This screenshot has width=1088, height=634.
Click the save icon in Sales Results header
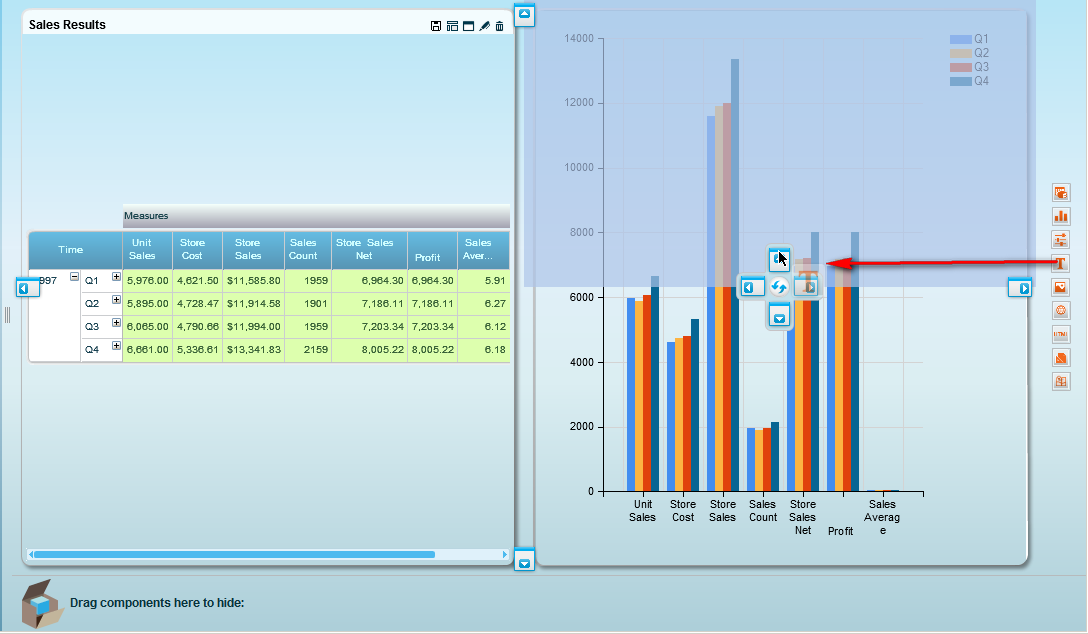coord(436,26)
